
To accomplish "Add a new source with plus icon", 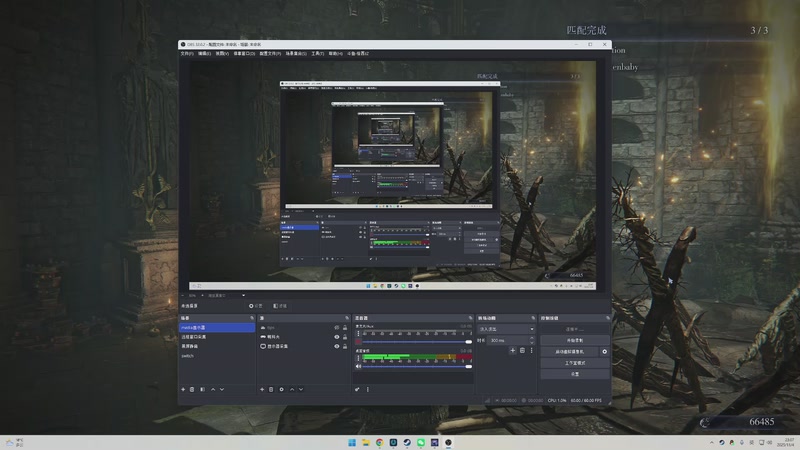I will coord(262,389).
